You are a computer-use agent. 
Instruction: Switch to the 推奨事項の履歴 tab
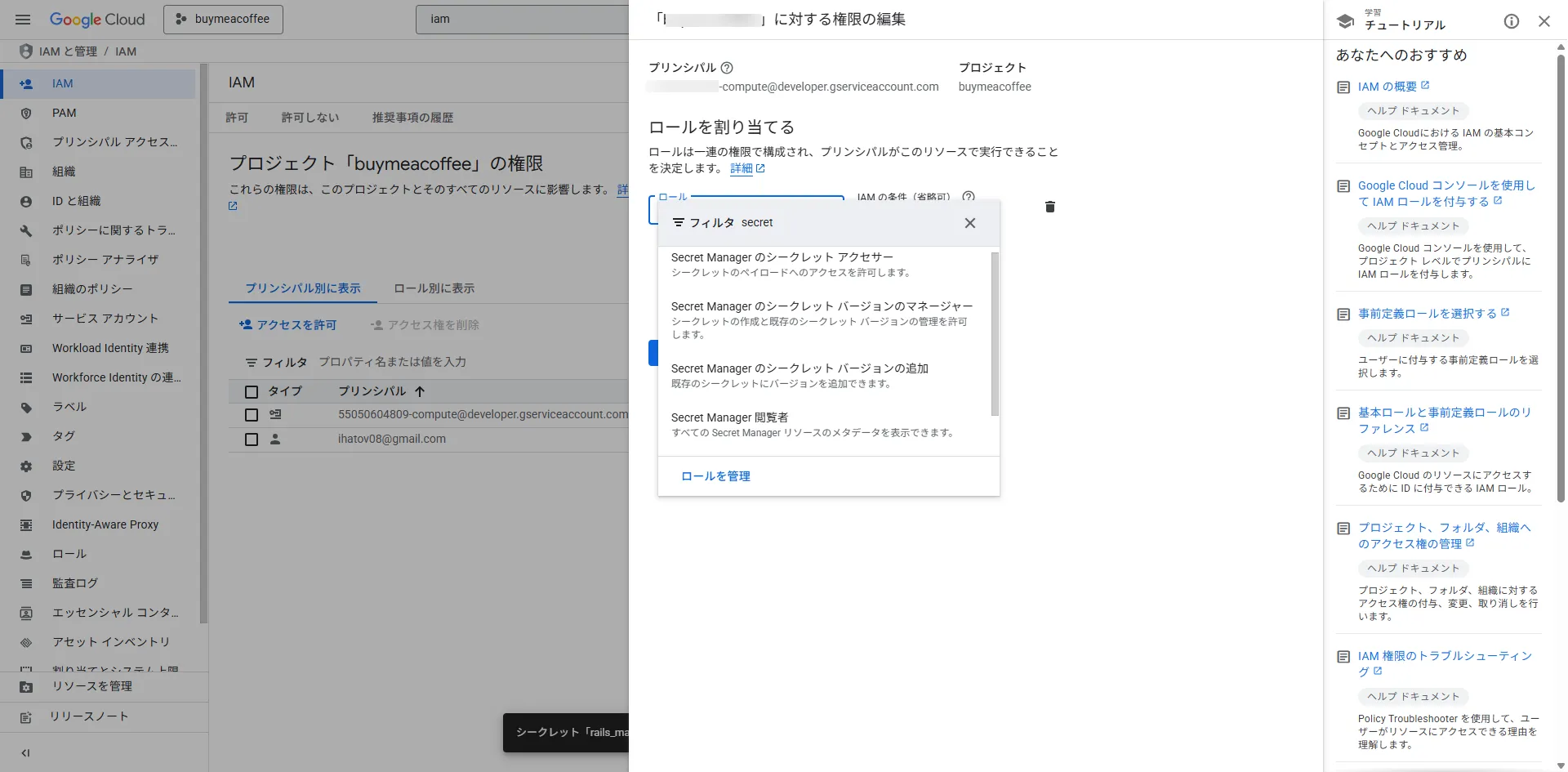(x=412, y=118)
